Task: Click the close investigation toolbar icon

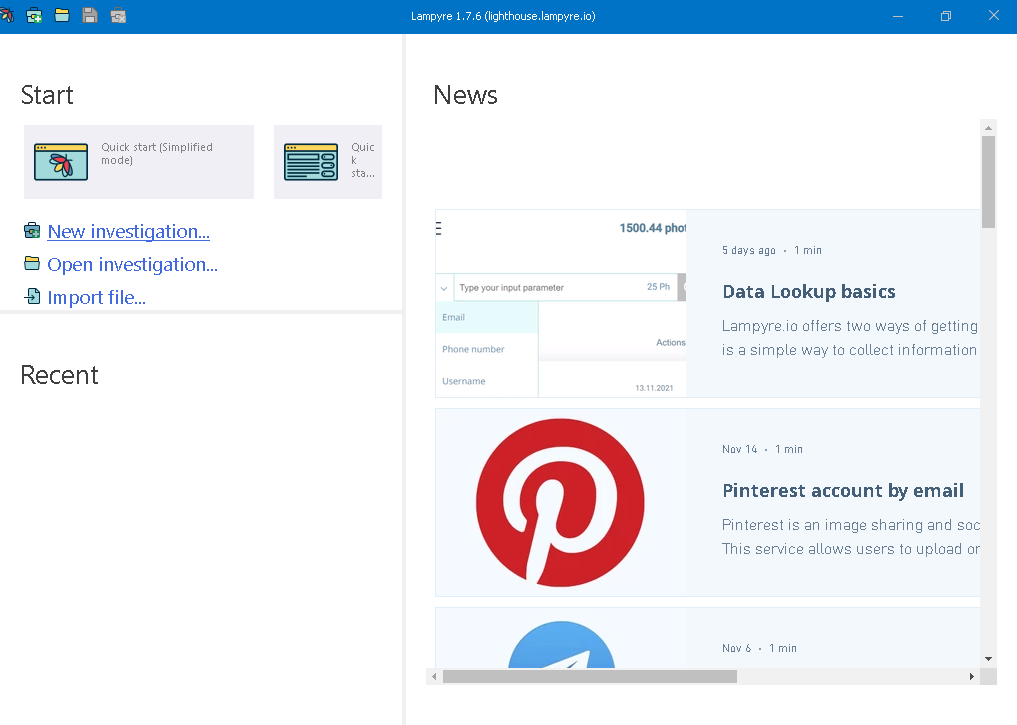Action: pos(118,16)
